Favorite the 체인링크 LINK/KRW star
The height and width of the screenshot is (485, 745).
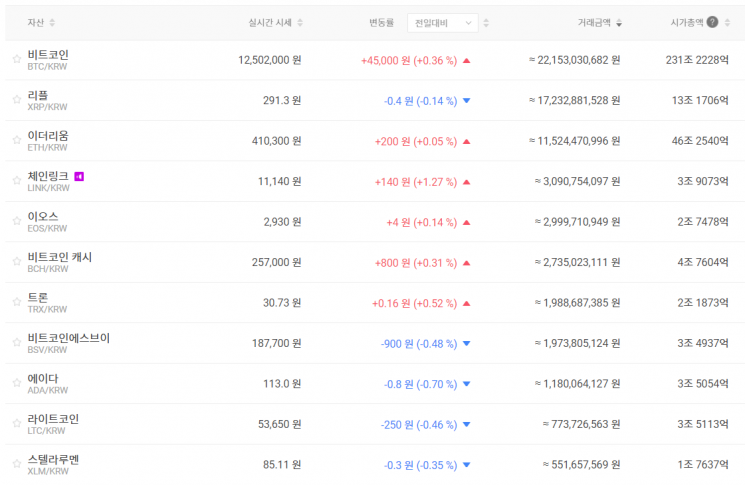point(17,180)
